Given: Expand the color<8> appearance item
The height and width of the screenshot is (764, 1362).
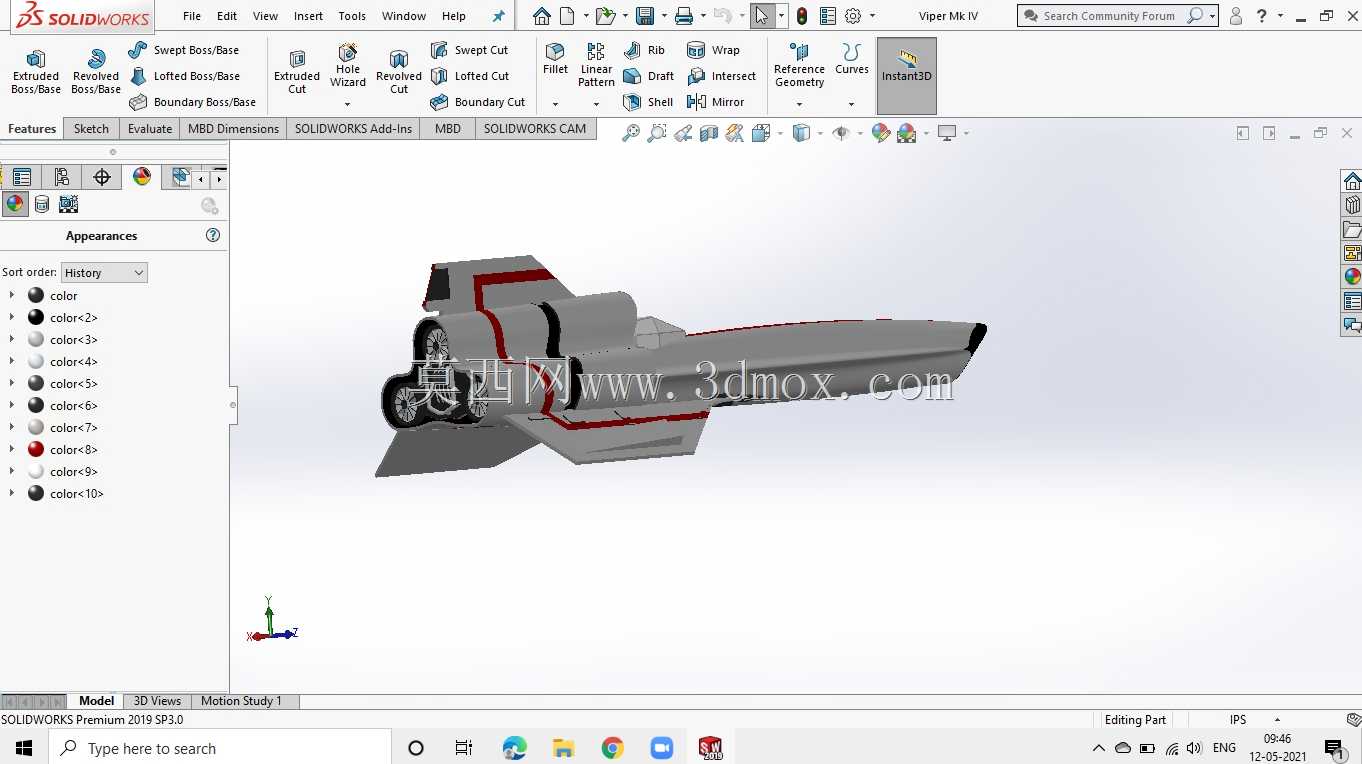Looking at the screenshot, I should 11,450.
